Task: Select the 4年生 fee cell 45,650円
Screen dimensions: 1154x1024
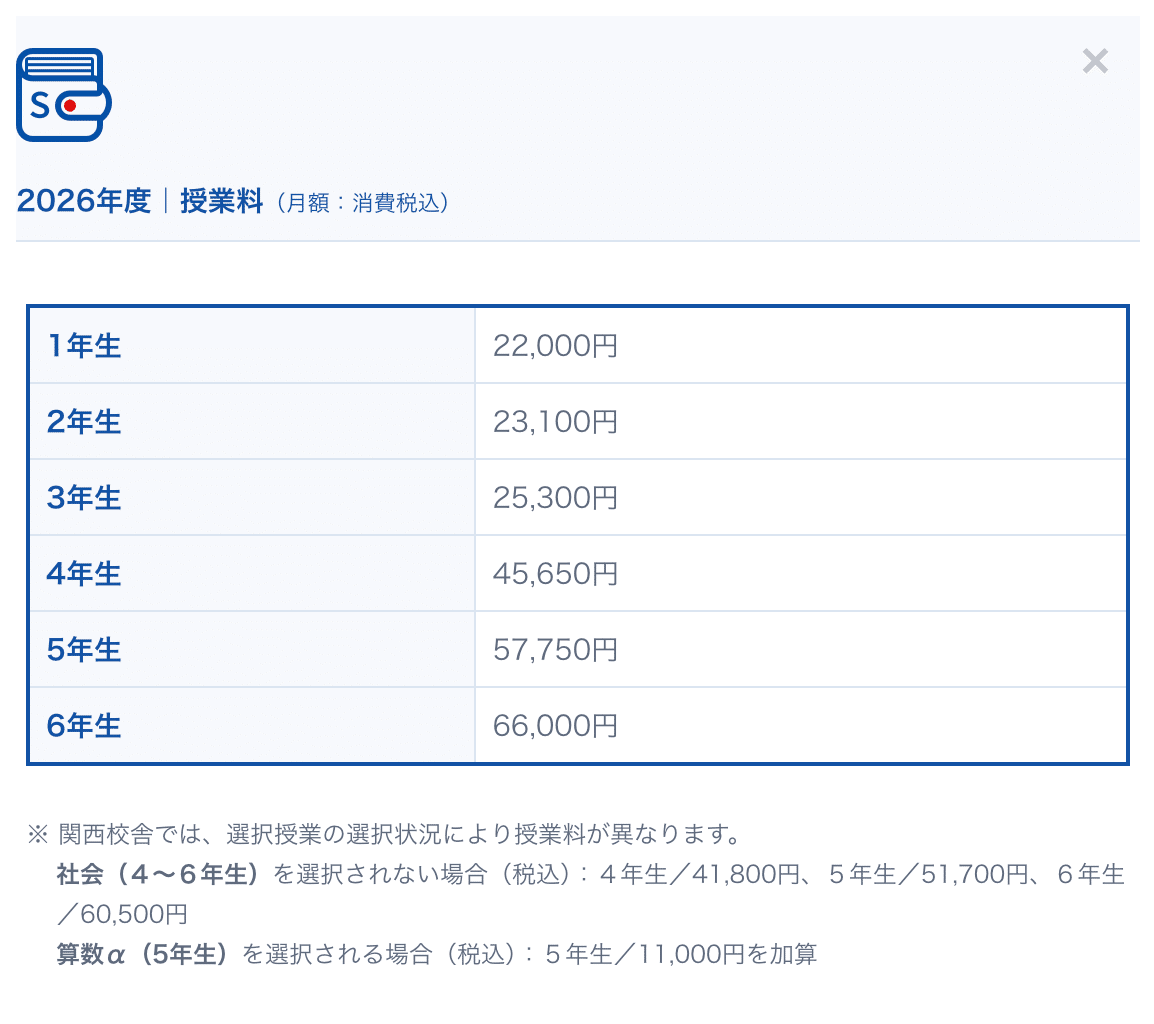Action: tap(554, 573)
